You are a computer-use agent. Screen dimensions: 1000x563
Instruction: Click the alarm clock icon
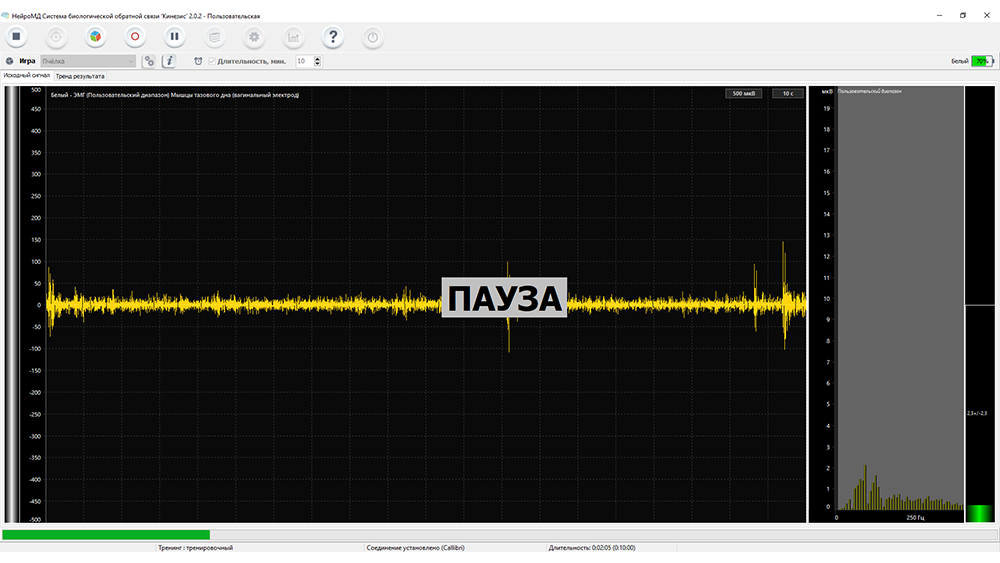(x=198, y=61)
